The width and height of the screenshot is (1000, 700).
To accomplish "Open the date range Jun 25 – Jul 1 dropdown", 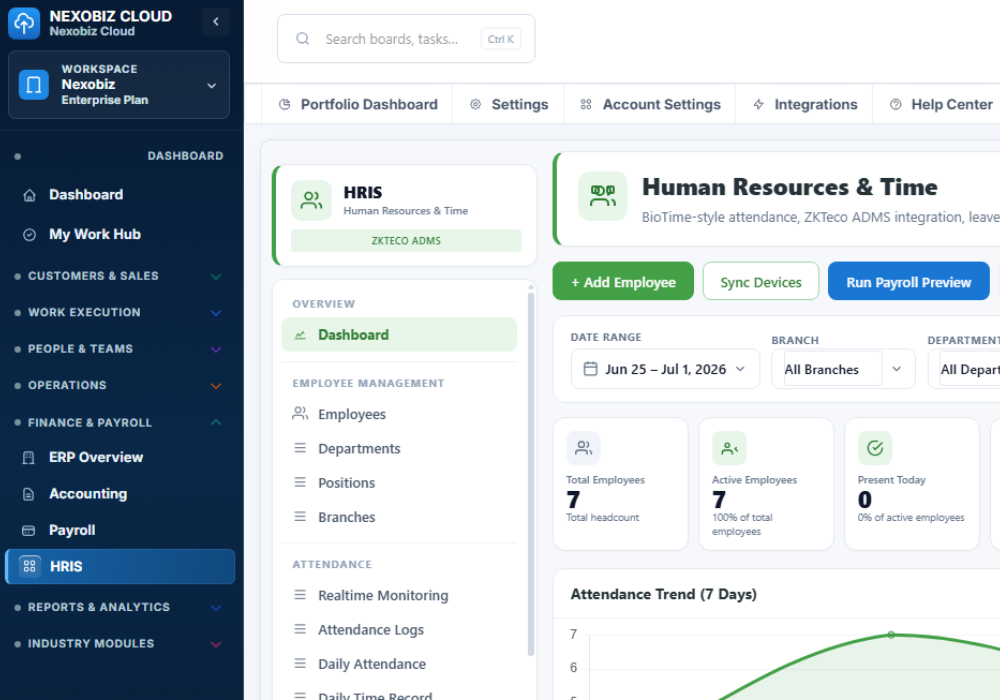I will (x=665, y=369).
